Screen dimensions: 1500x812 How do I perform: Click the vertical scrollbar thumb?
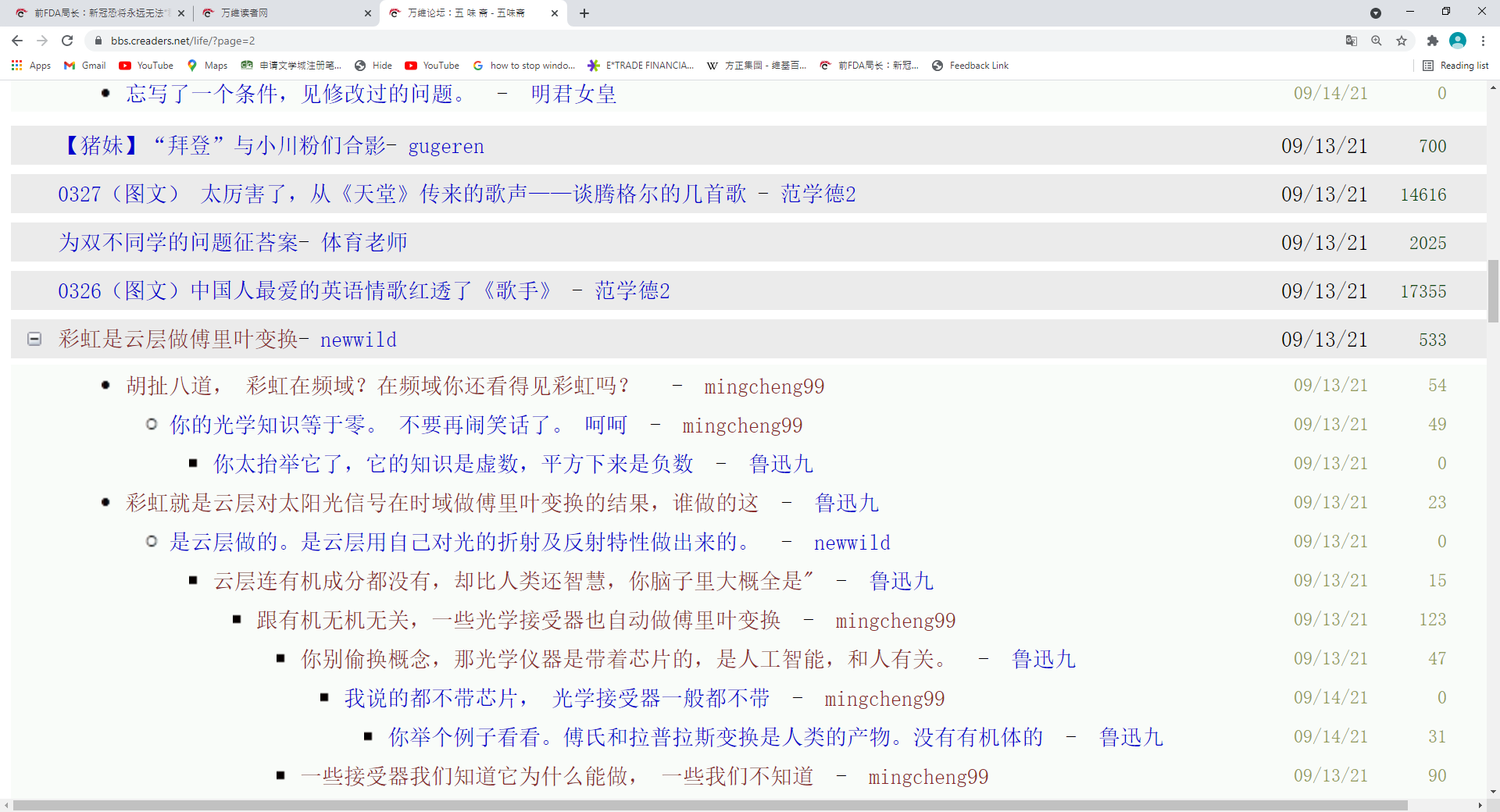1493,290
